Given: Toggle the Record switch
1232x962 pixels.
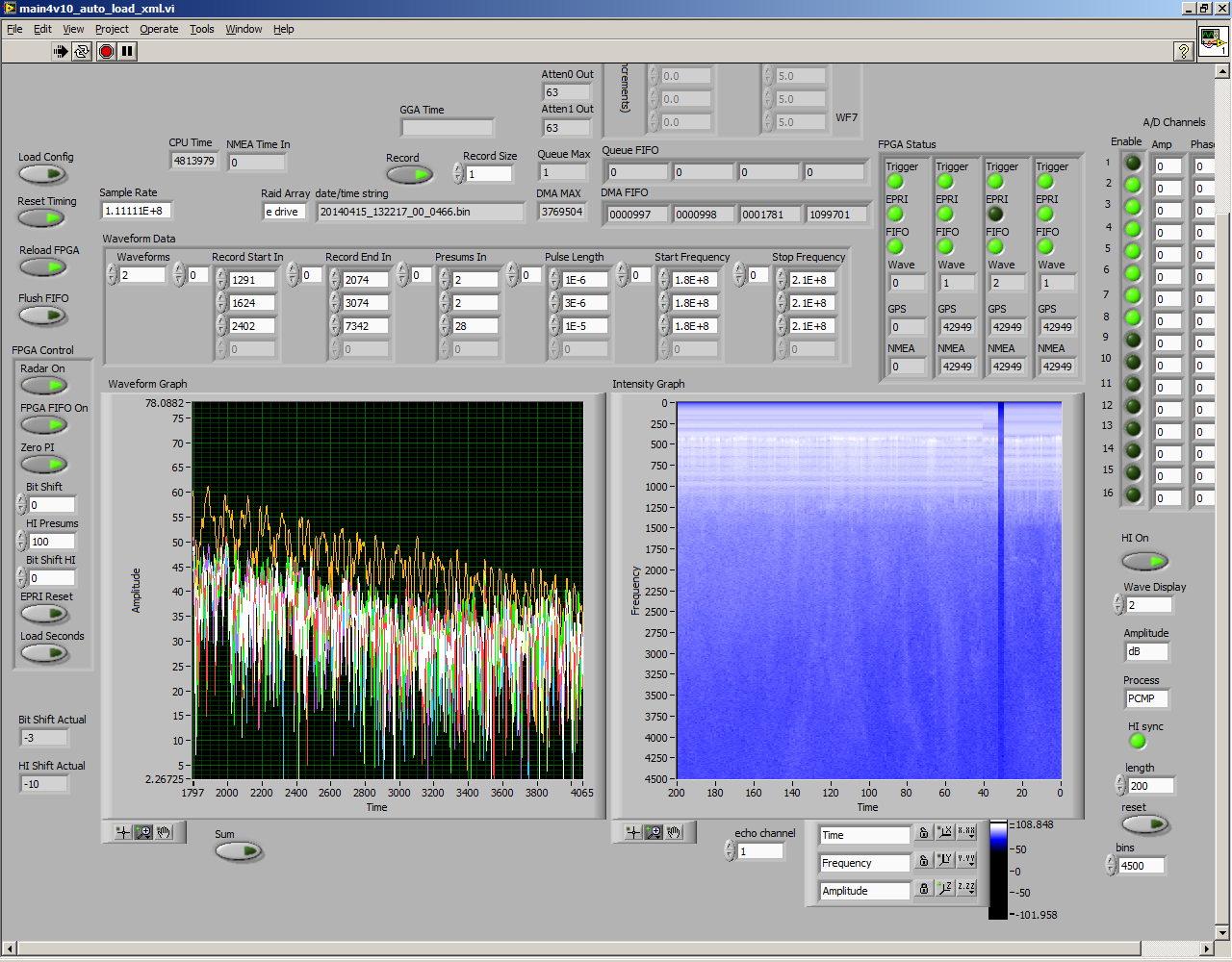Looking at the screenshot, I should pos(409,174).
